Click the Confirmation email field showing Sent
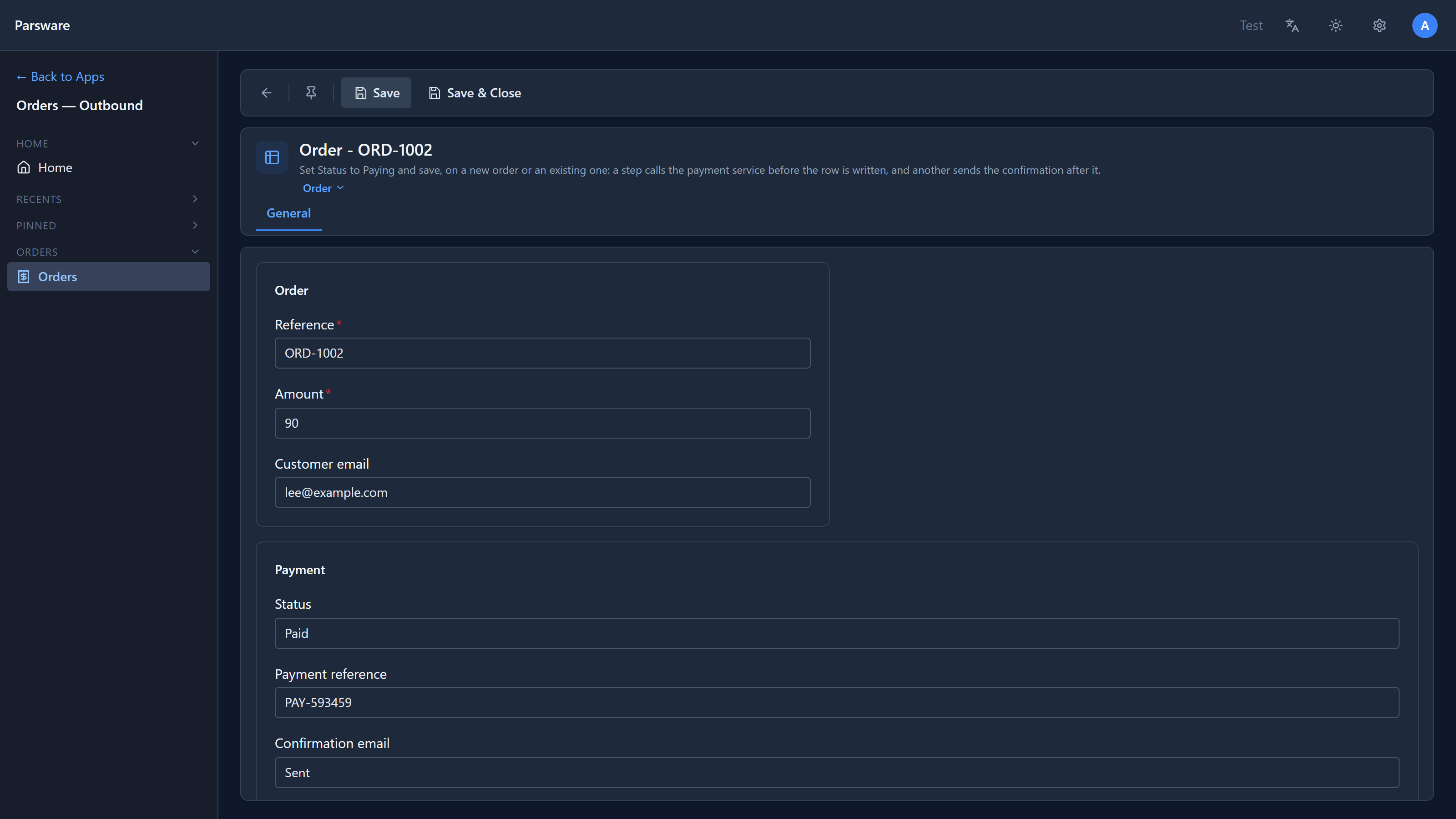1456x819 pixels. coord(837,773)
